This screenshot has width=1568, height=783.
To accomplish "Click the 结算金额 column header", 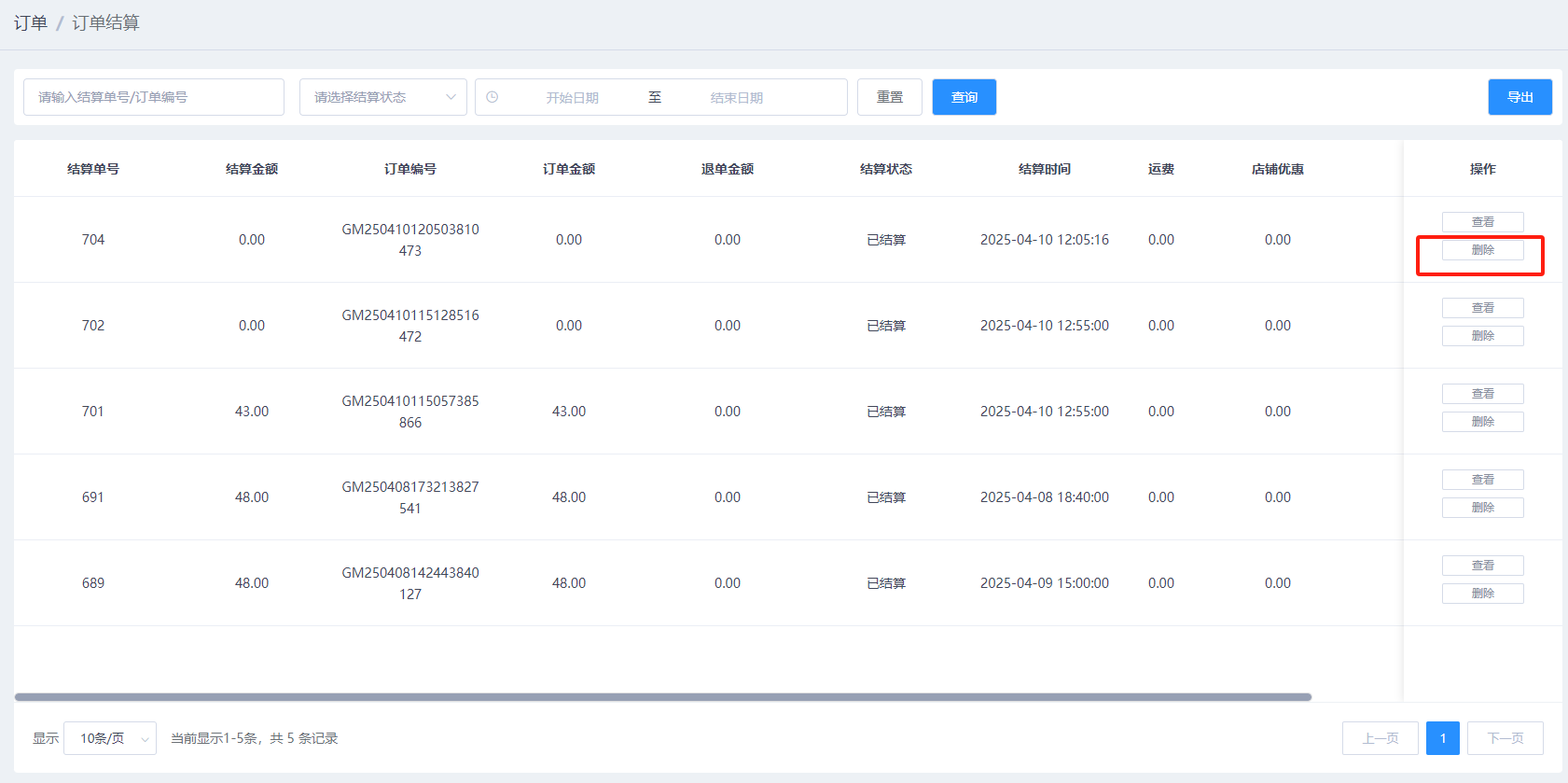I will coord(252,169).
